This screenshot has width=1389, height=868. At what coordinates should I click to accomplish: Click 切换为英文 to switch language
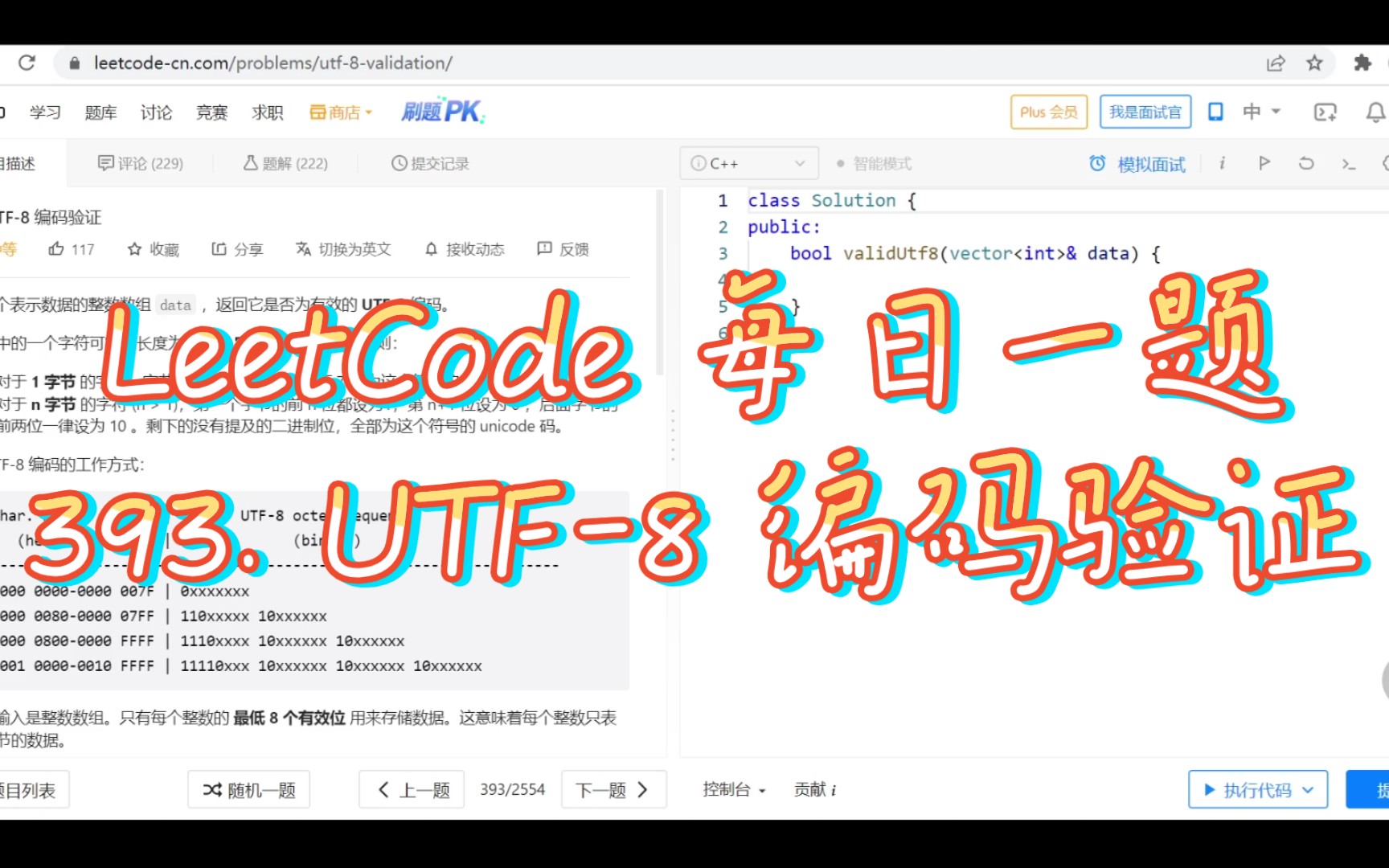pos(343,249)
